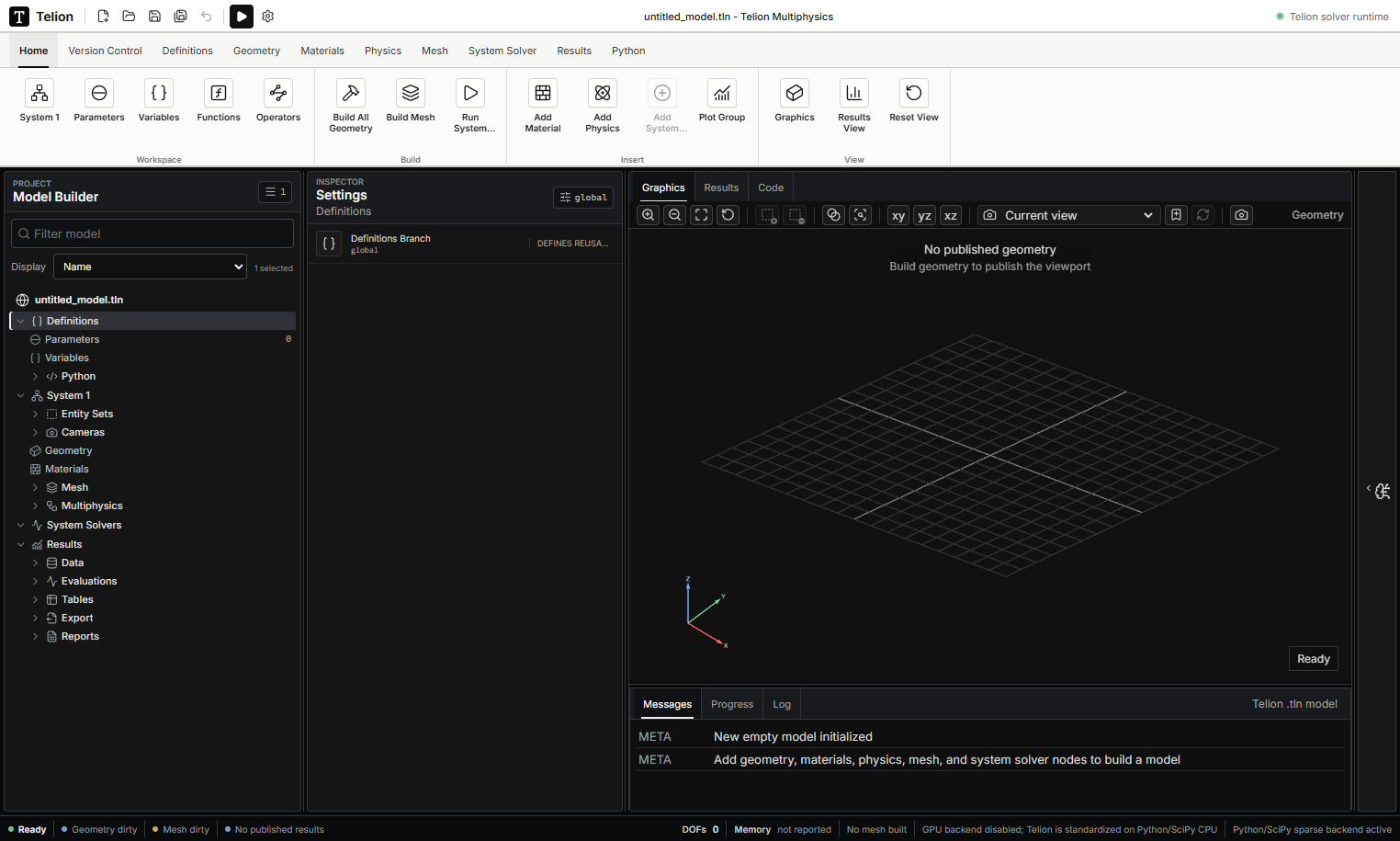Switch viewport to xz plane
This screenshot has width=1400, height=841.
(x=951, y=215)
